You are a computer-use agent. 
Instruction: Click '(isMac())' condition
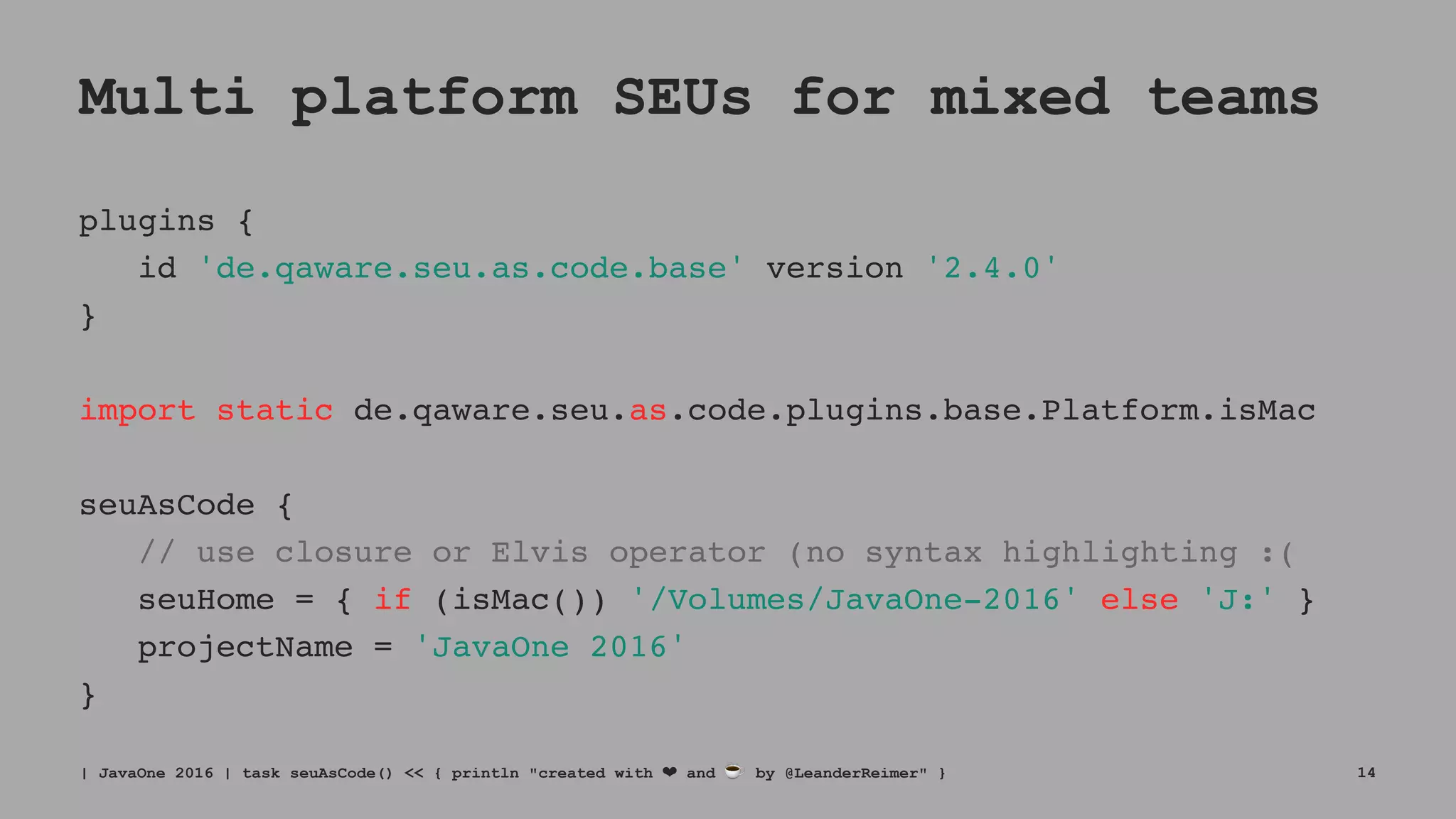point(520,600)
